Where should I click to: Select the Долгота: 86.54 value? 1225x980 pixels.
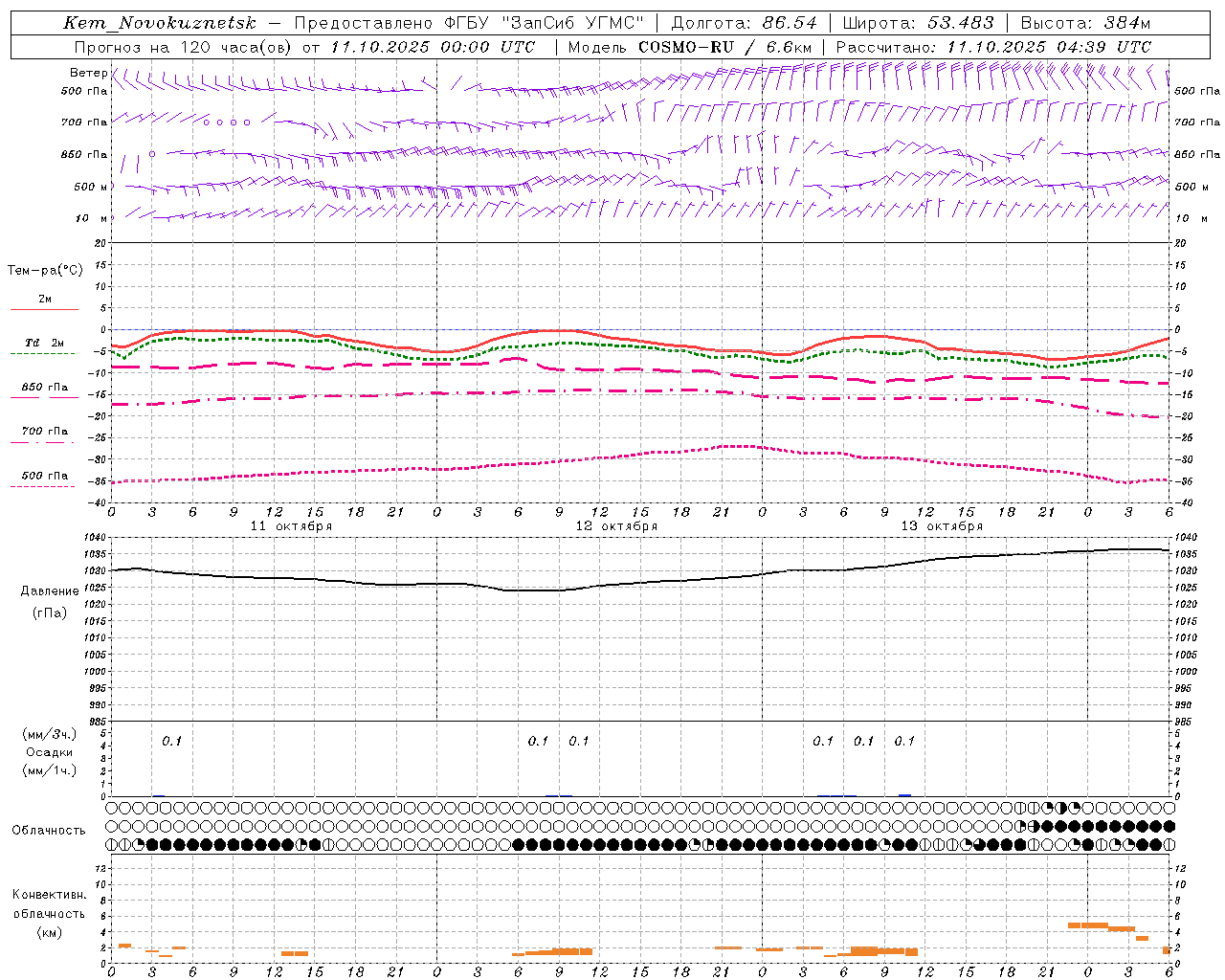[745, 23]
